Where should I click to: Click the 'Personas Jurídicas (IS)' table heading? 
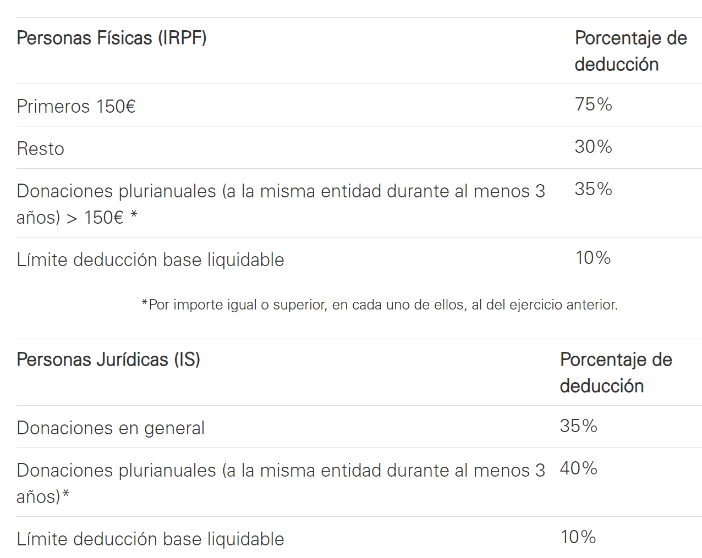coord(108,360)
